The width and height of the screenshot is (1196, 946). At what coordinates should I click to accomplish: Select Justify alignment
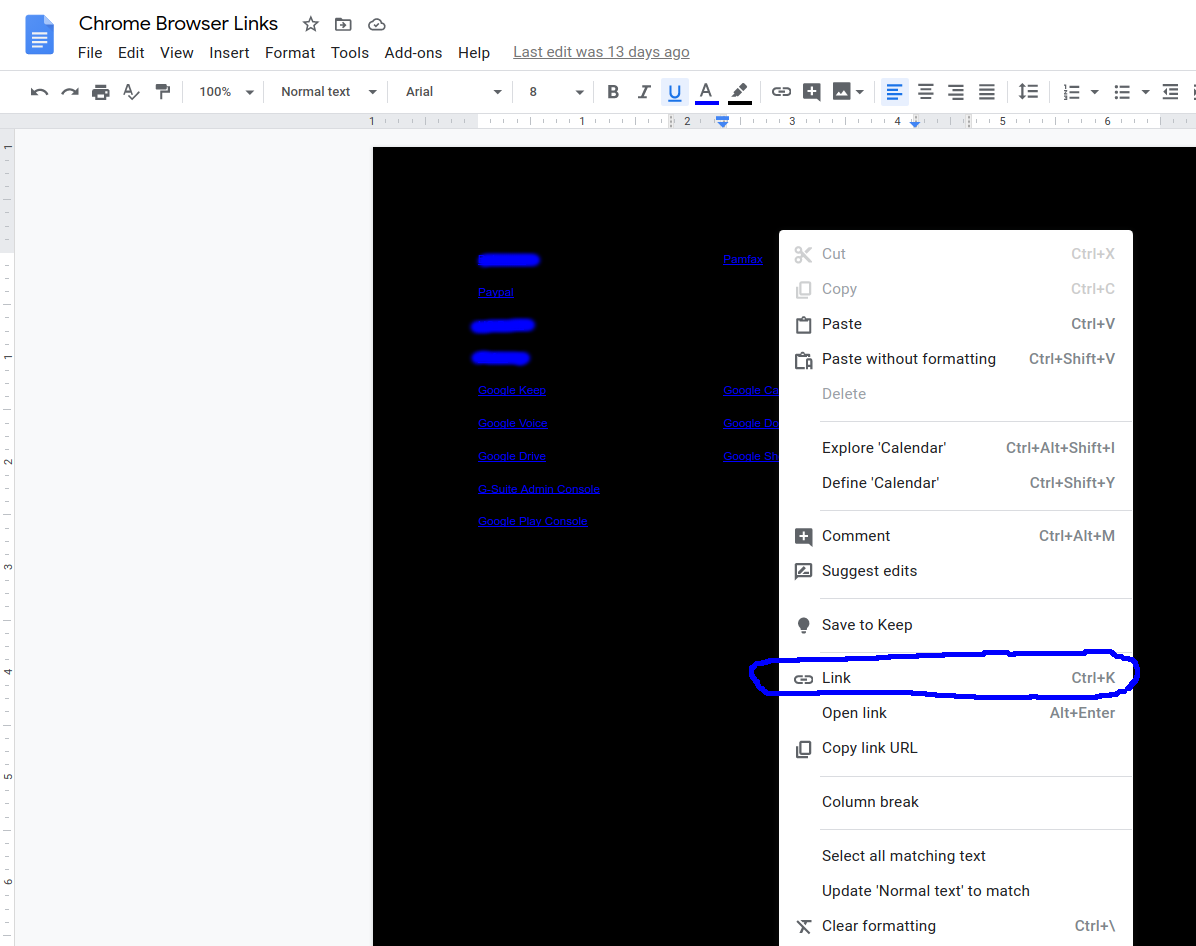986,92
